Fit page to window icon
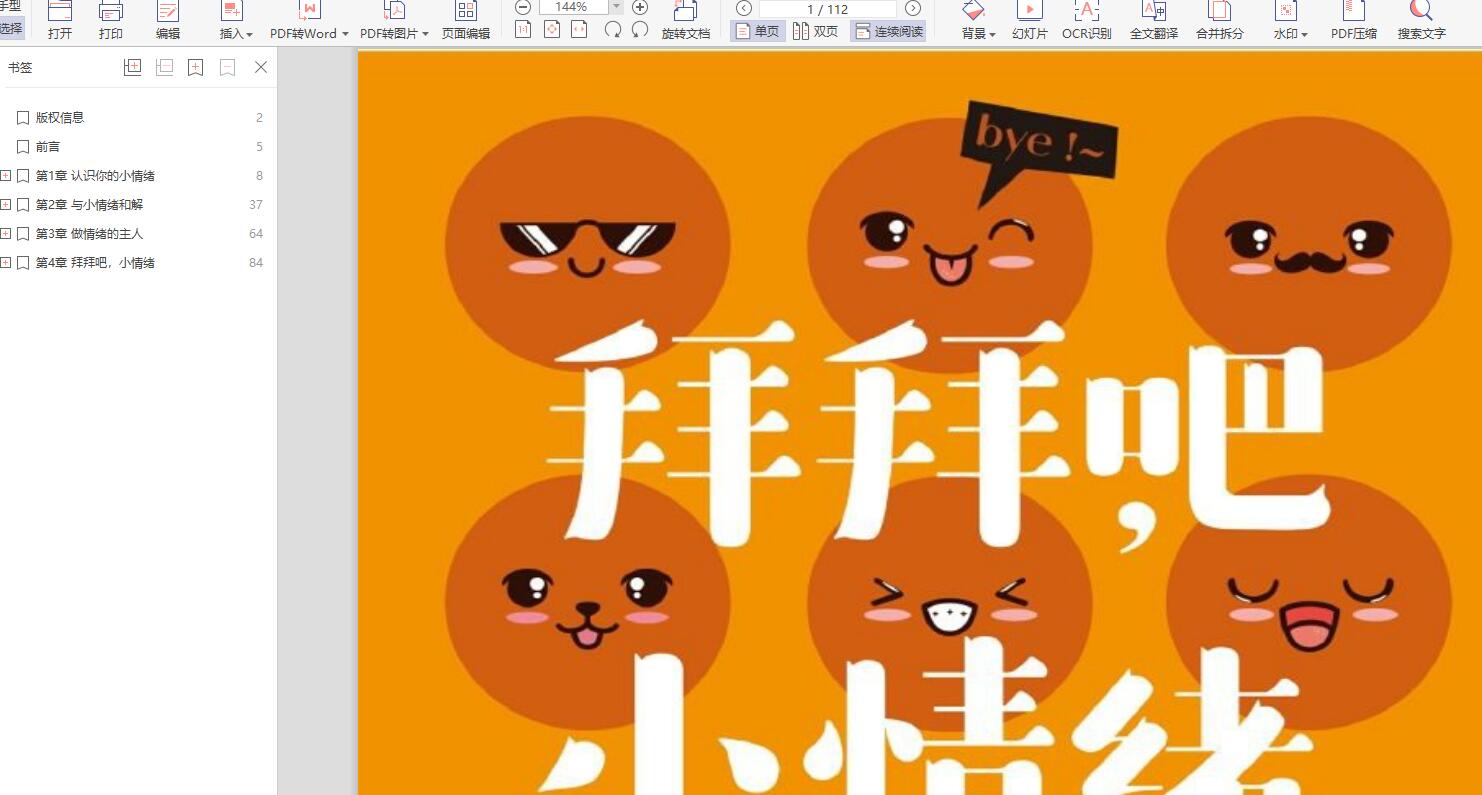 [551, 30]
